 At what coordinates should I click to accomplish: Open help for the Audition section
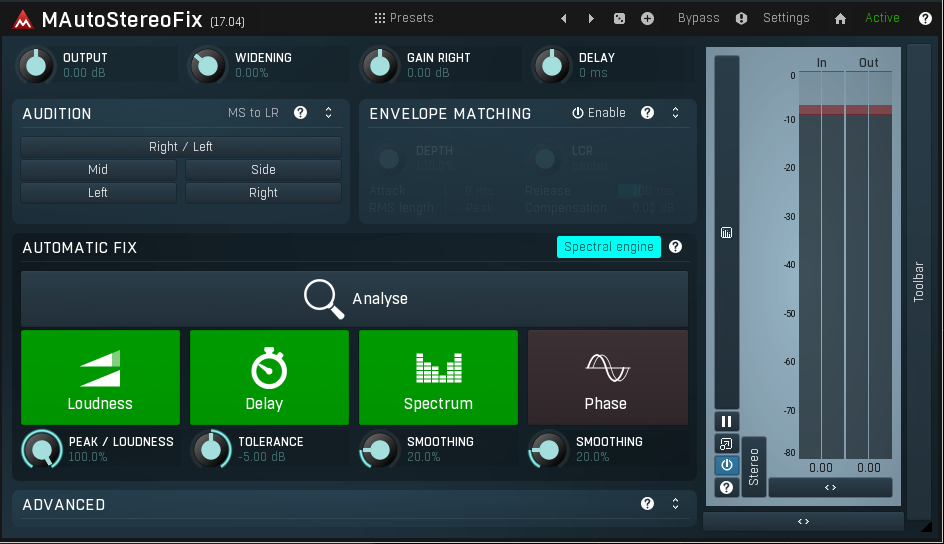click(x=300, y=113)
